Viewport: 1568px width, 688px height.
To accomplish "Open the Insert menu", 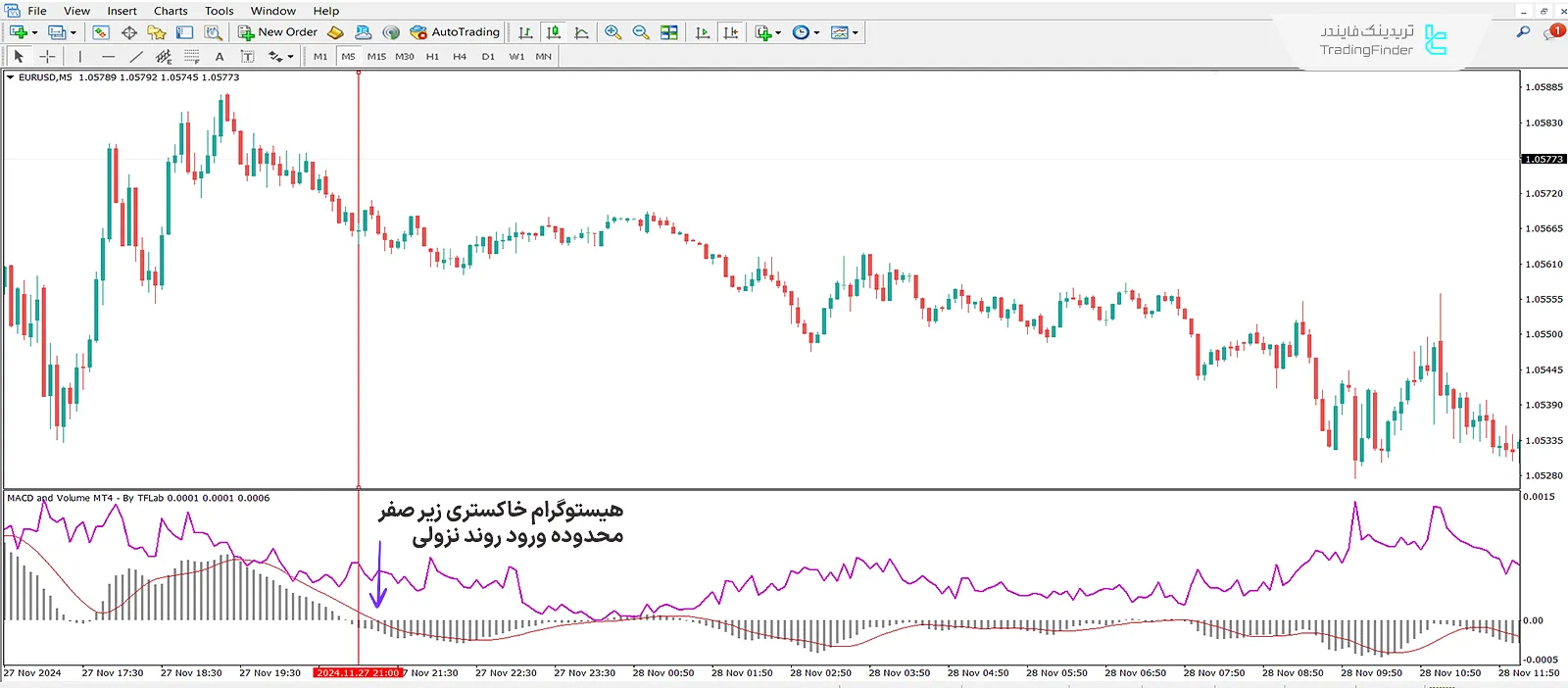I will coord(122,11).
